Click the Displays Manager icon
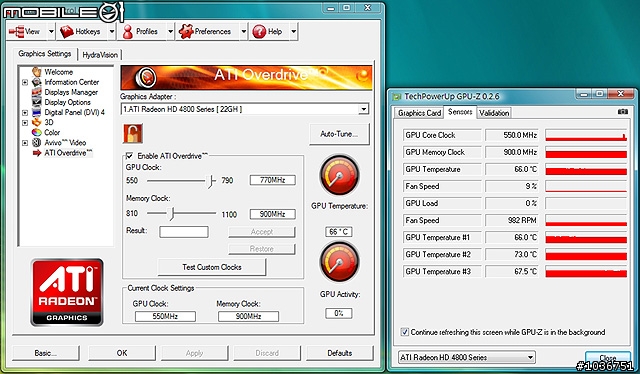This screenshot has width=640, height=374. point(37,92)
